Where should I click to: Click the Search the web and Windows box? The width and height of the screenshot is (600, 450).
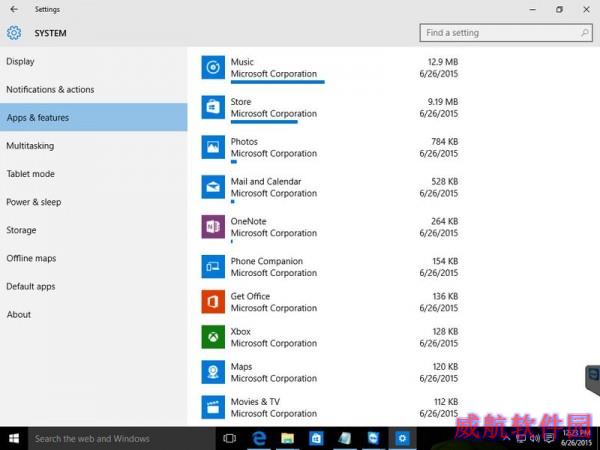pyautogui.click(x=122, y=439)
